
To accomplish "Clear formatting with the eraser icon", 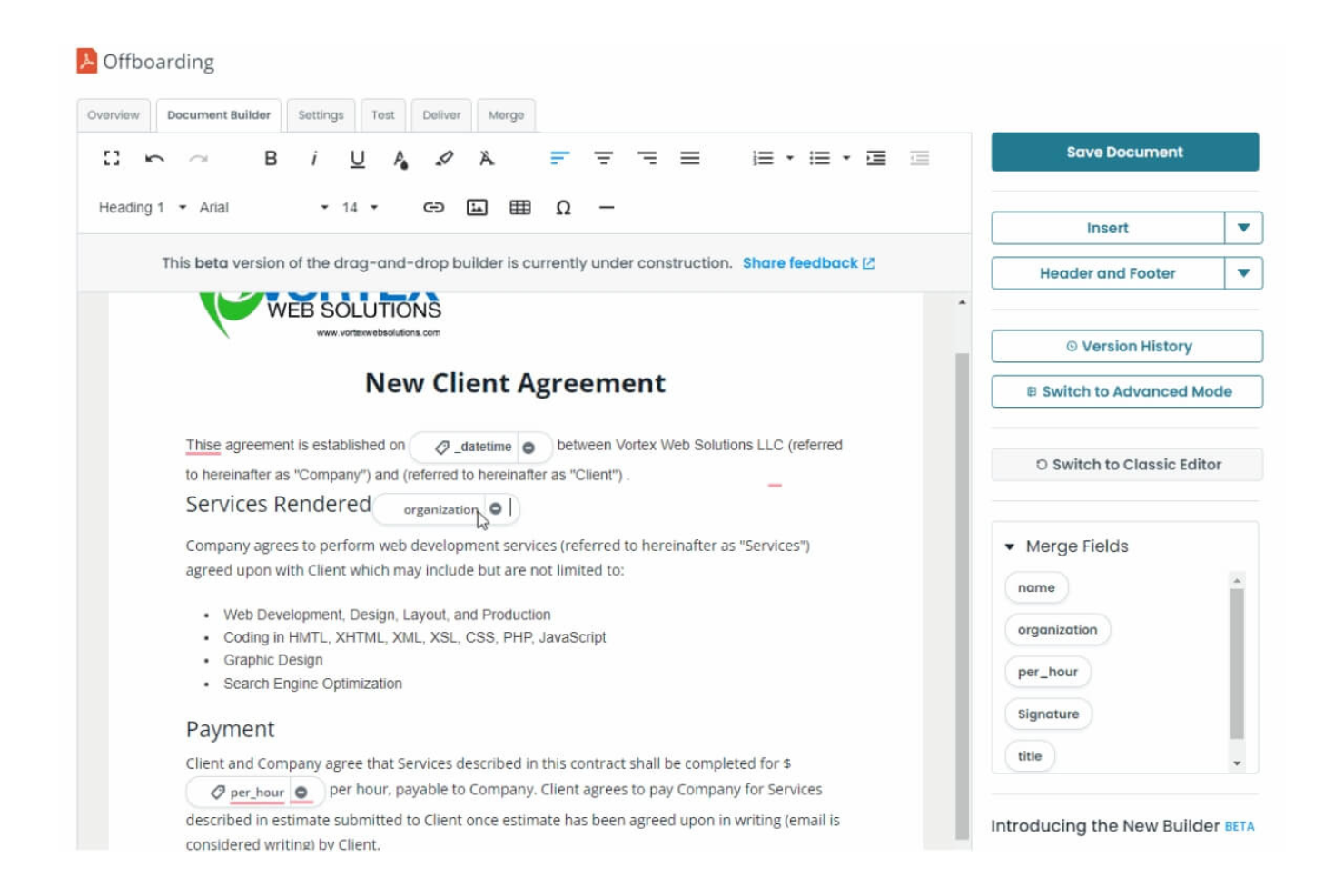I will coord(487,159).
